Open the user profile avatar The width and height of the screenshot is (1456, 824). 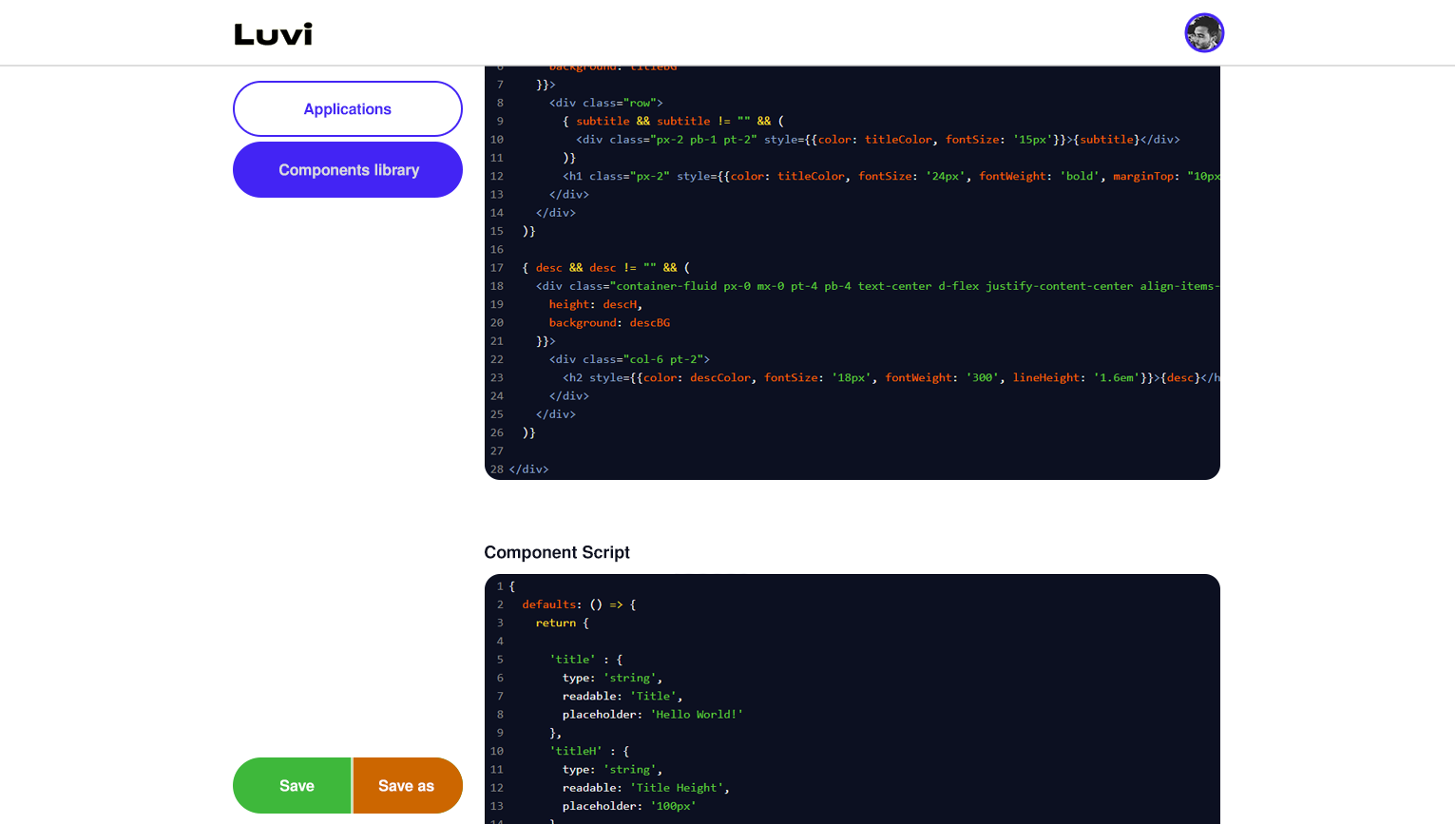[x=1204, y=33]
